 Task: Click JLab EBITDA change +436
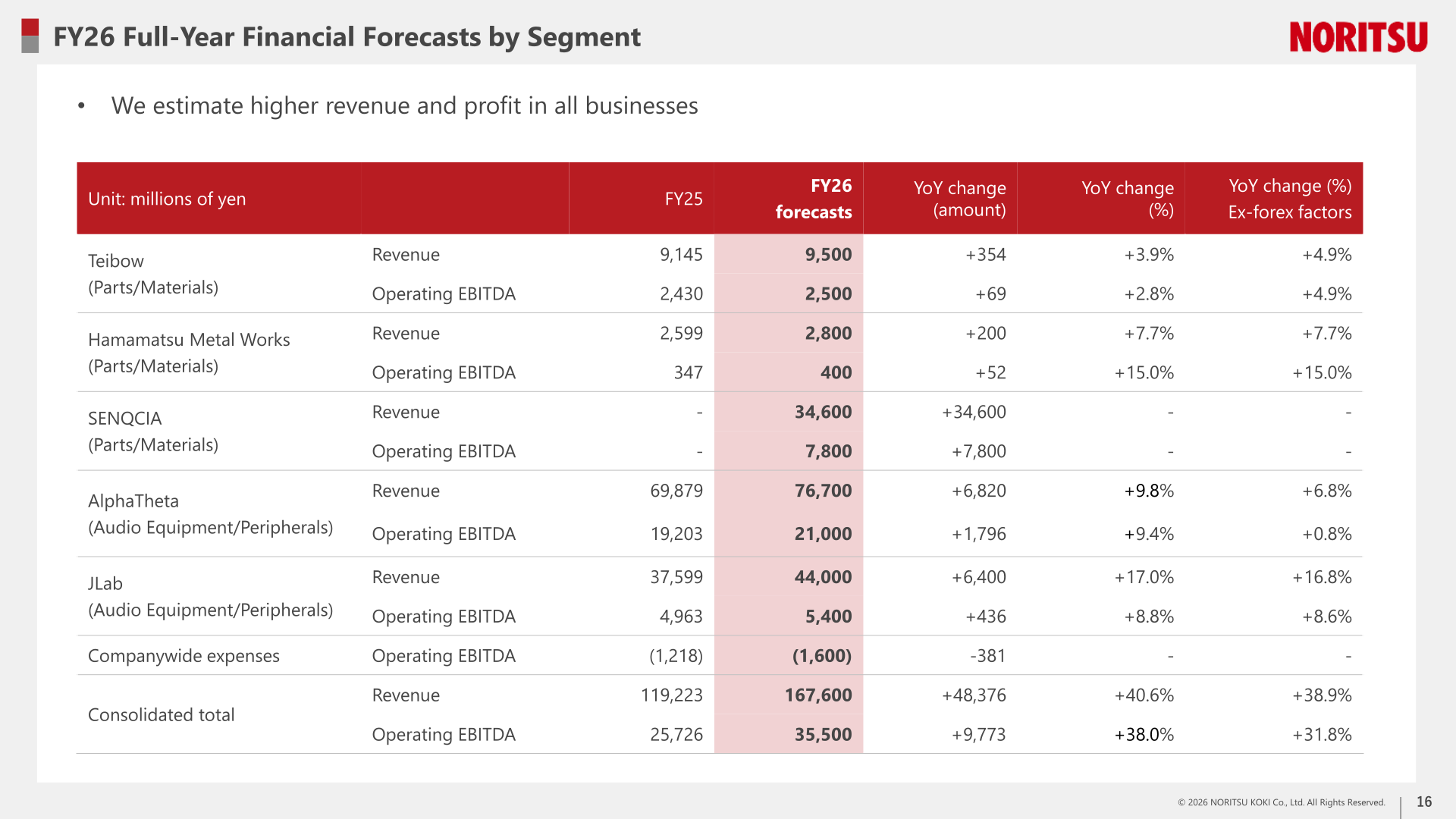point(985,617)
